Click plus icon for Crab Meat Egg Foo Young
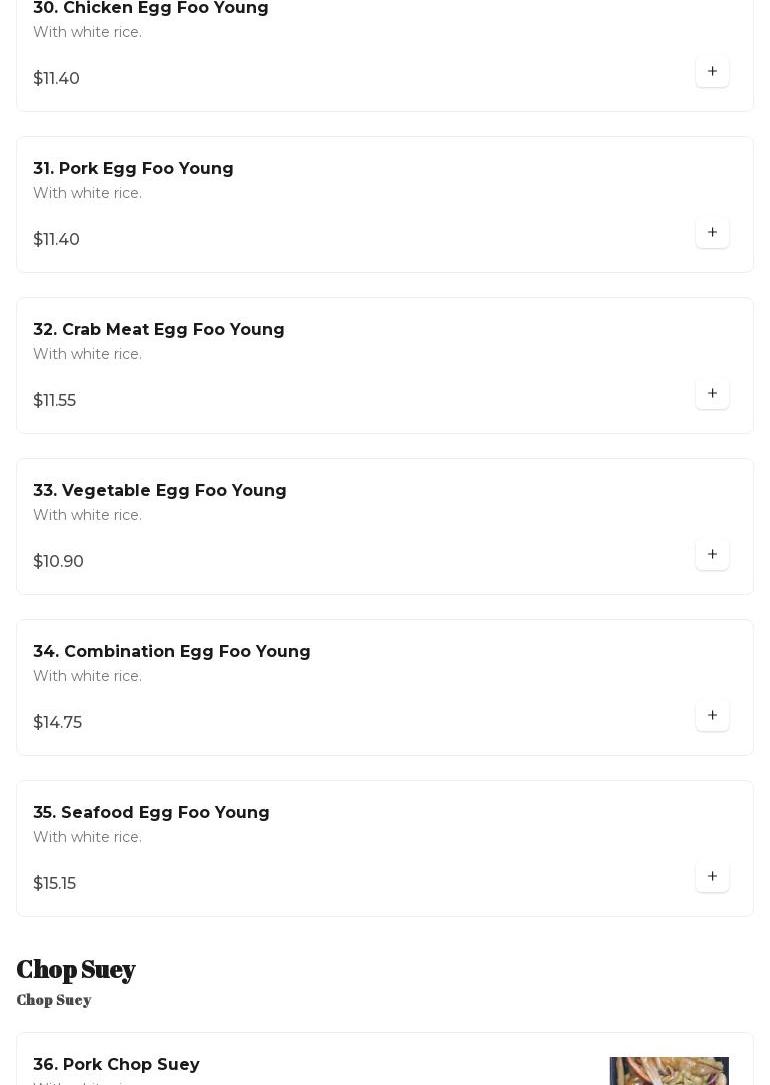 click(712, 394)
